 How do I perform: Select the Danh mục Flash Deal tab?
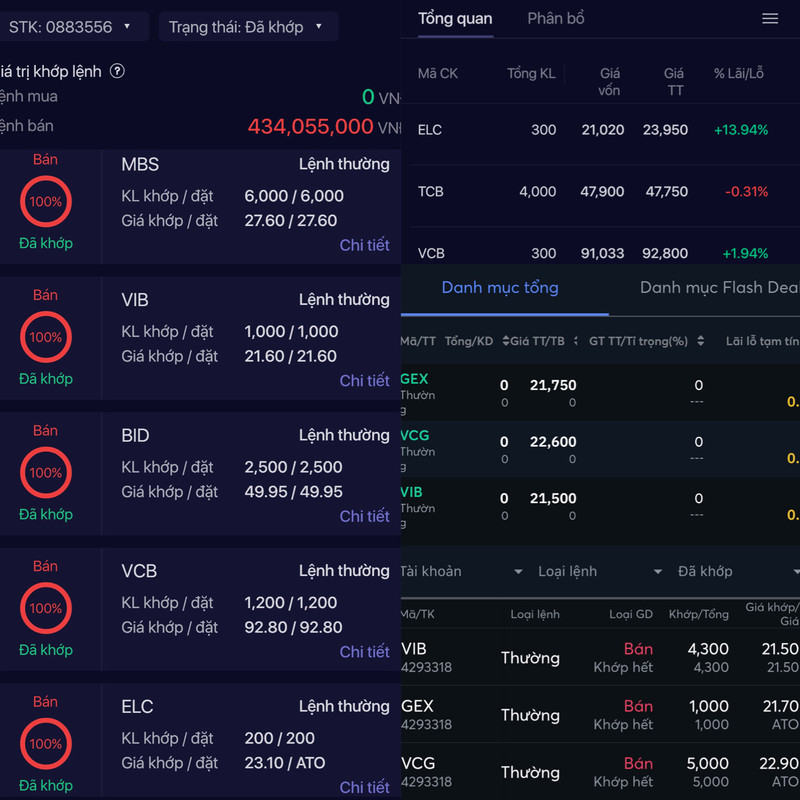pyautogui.click(x=719, y=288)
